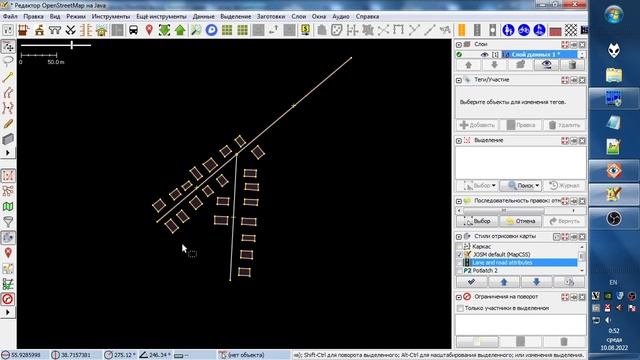
Task: Check the 'Только участники в выделении' checkbox
Action: click(460, 308)
